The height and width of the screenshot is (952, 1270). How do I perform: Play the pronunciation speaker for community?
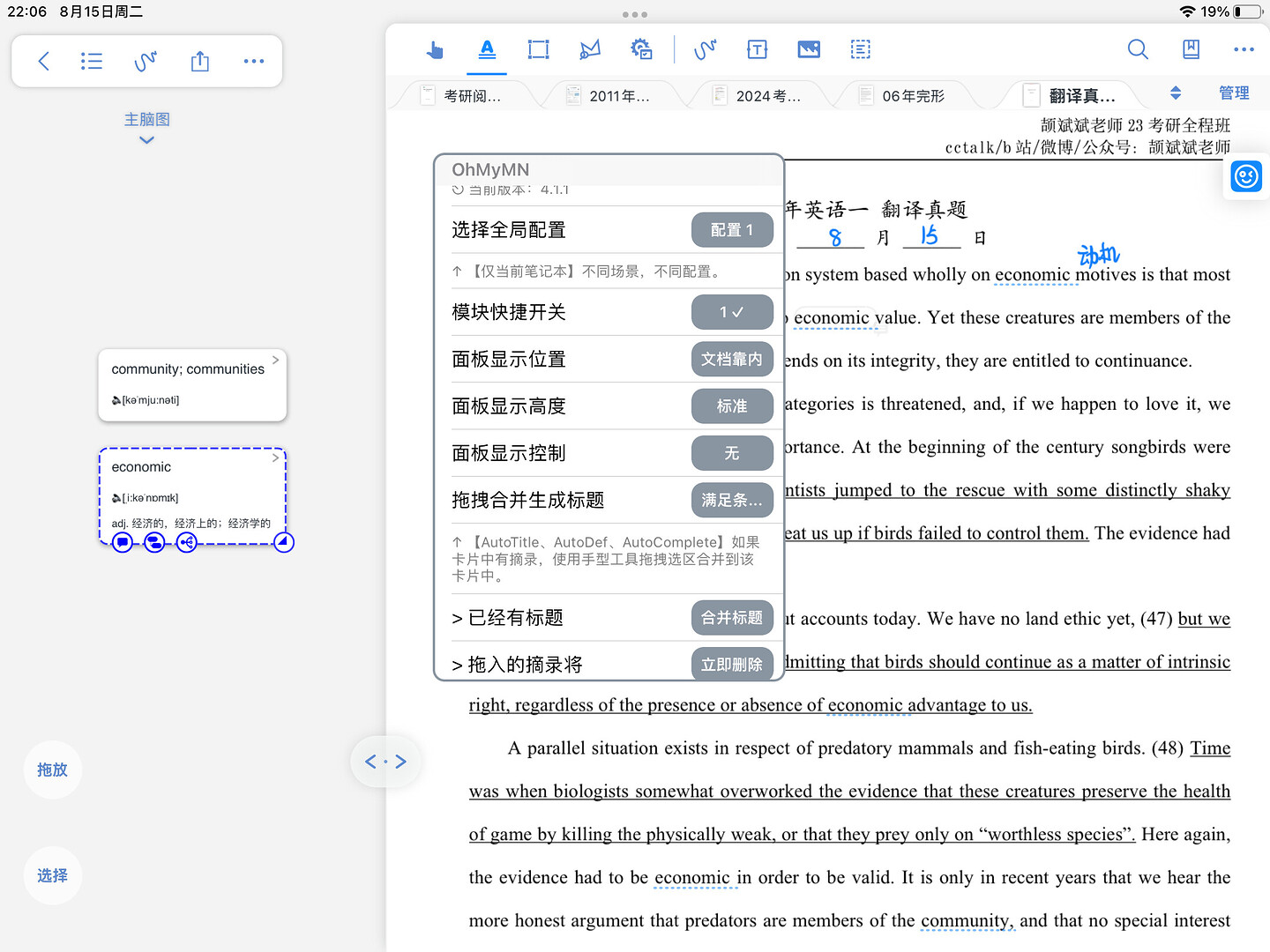(116, 400)
